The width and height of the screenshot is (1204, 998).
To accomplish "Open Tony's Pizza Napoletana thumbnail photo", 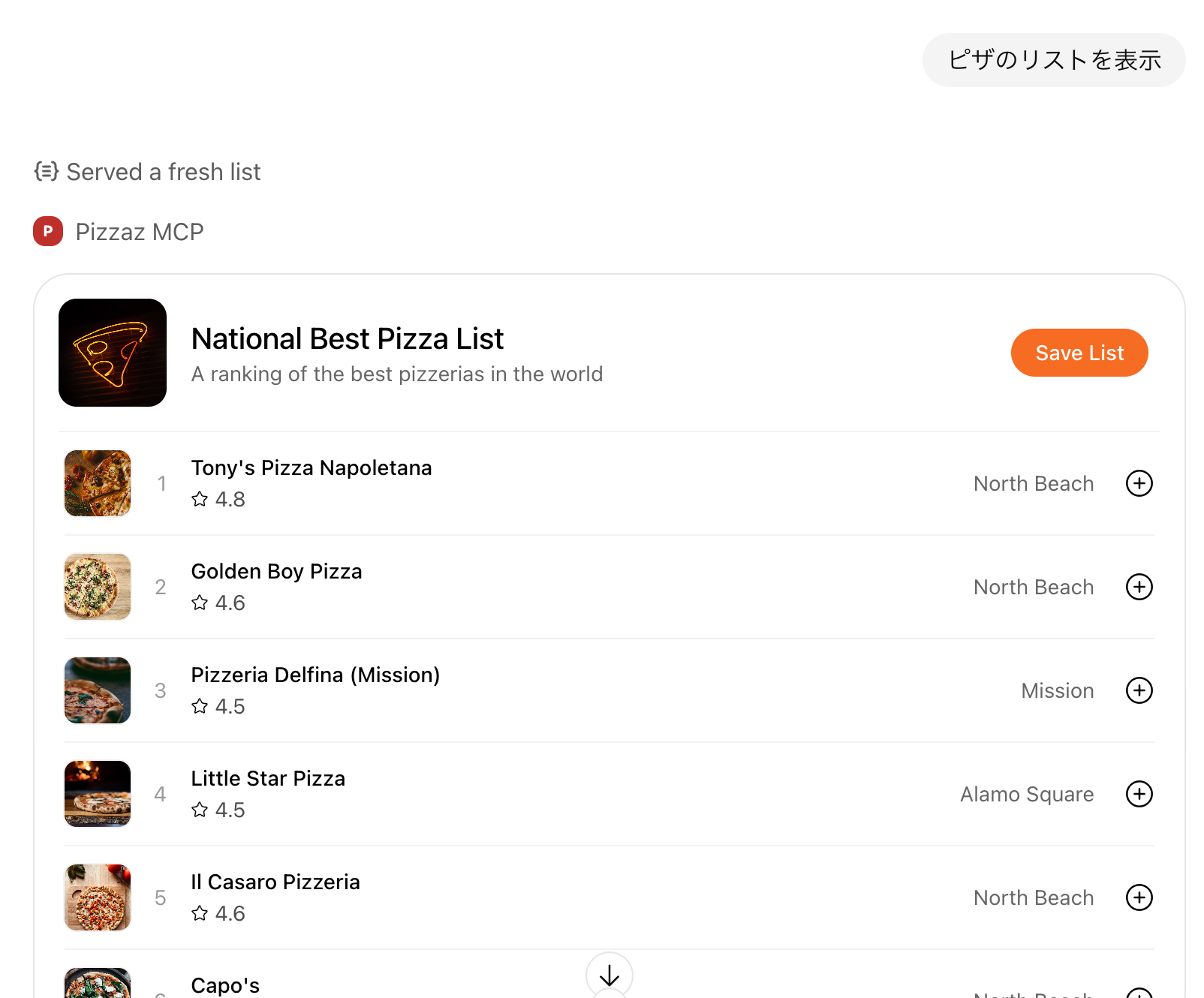I will tap(98, 483).
